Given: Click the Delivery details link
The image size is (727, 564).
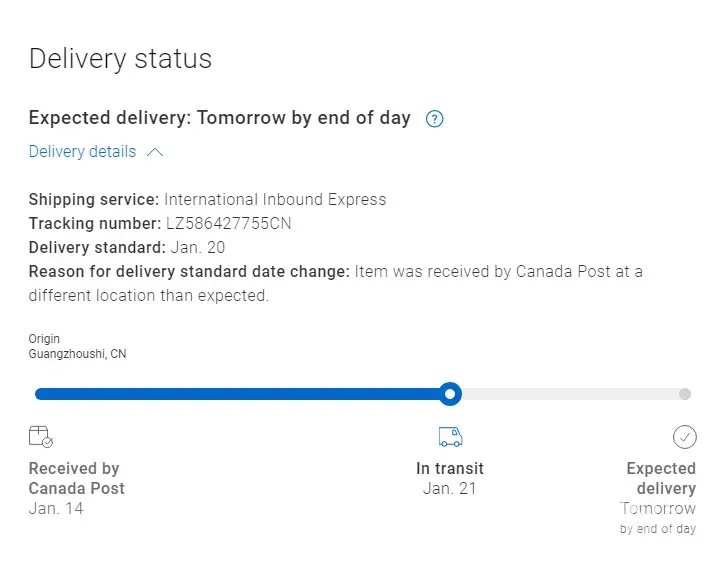Looking at the screenshot, I should point(82,152).
